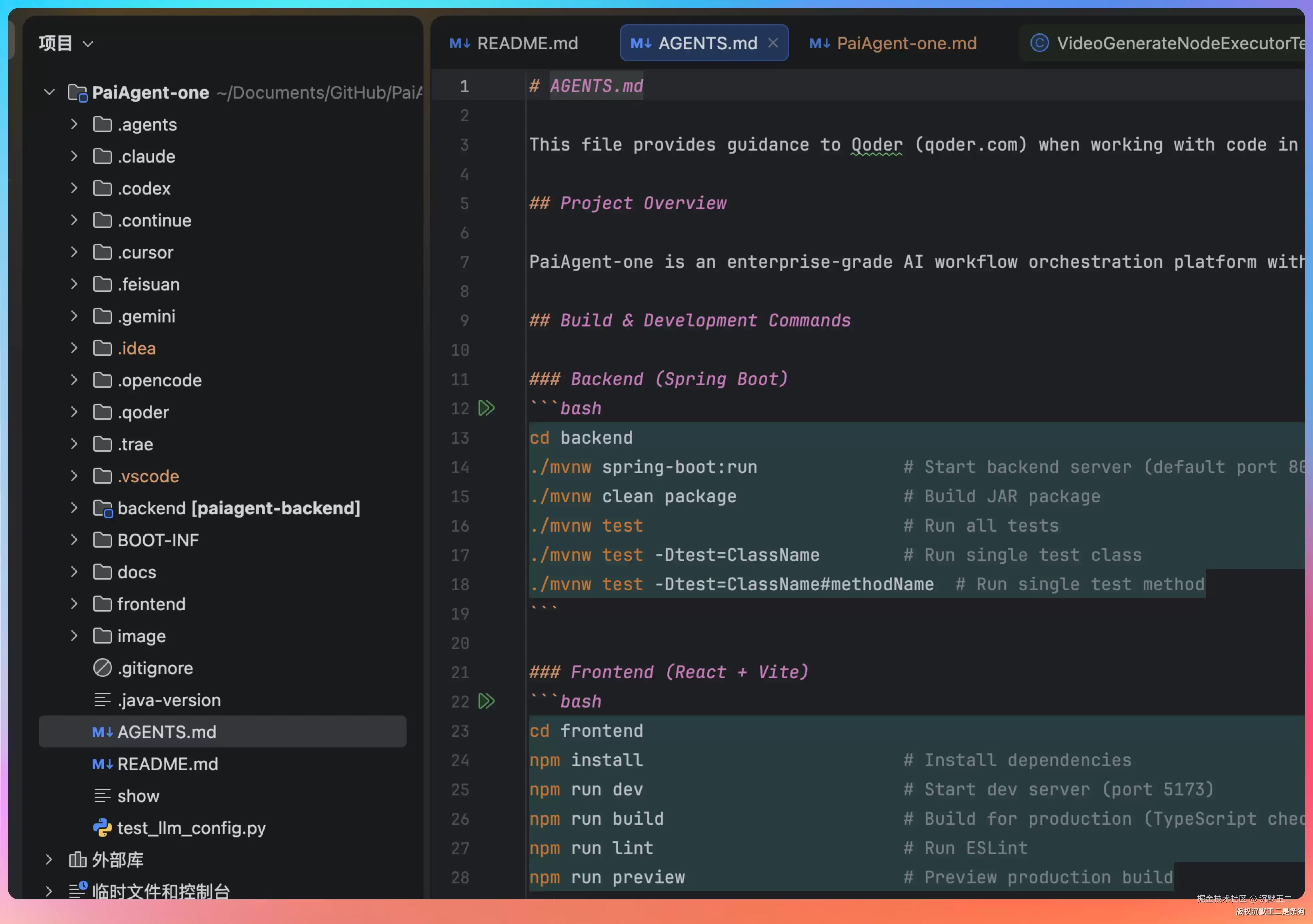
Task: Click the '## Project Overview' heading
Action: pos(628,203)
